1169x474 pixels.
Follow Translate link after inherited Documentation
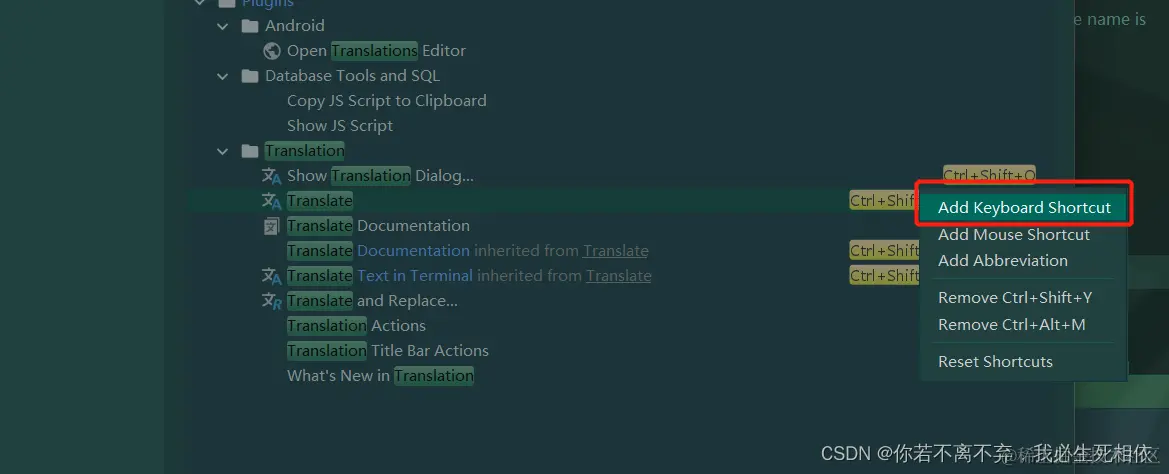point(616,251)
